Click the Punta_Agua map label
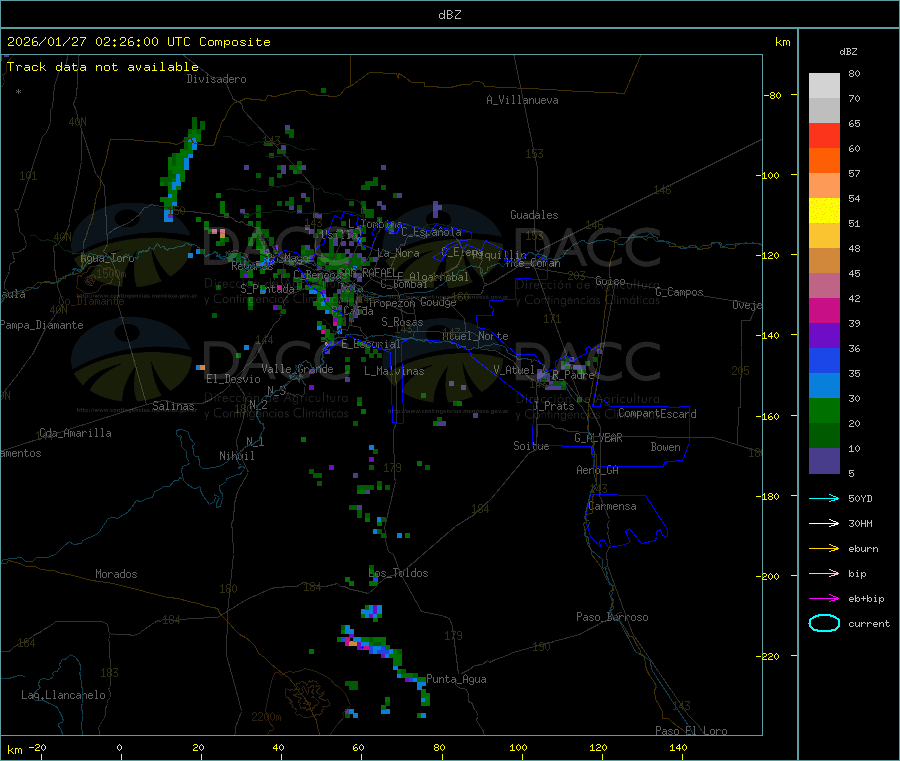Image resolution: width=900 pixels, height=761 pixels. [456, 680]
